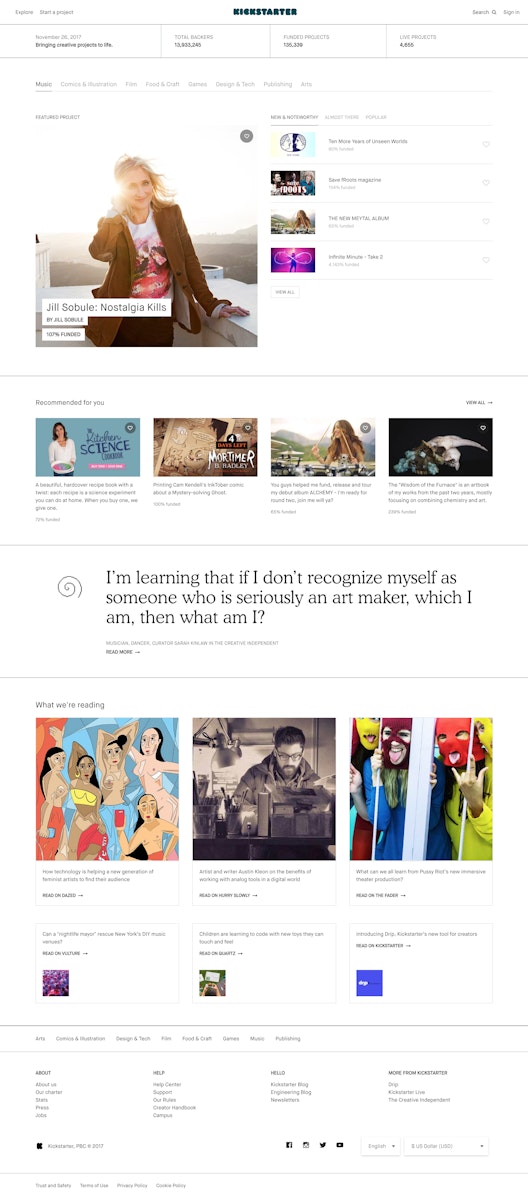
Task: Click heart on Kitchen Science Cookbook card
Action: 130,428
